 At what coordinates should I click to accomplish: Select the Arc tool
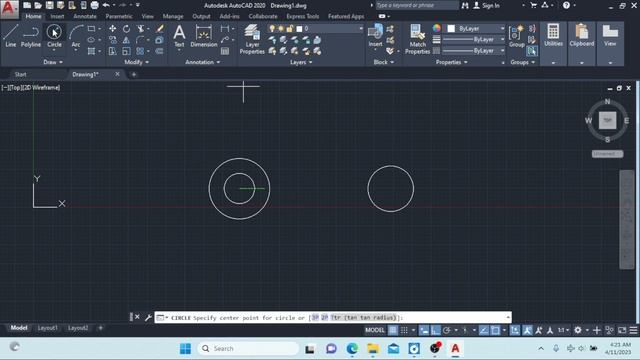point(76,36)
